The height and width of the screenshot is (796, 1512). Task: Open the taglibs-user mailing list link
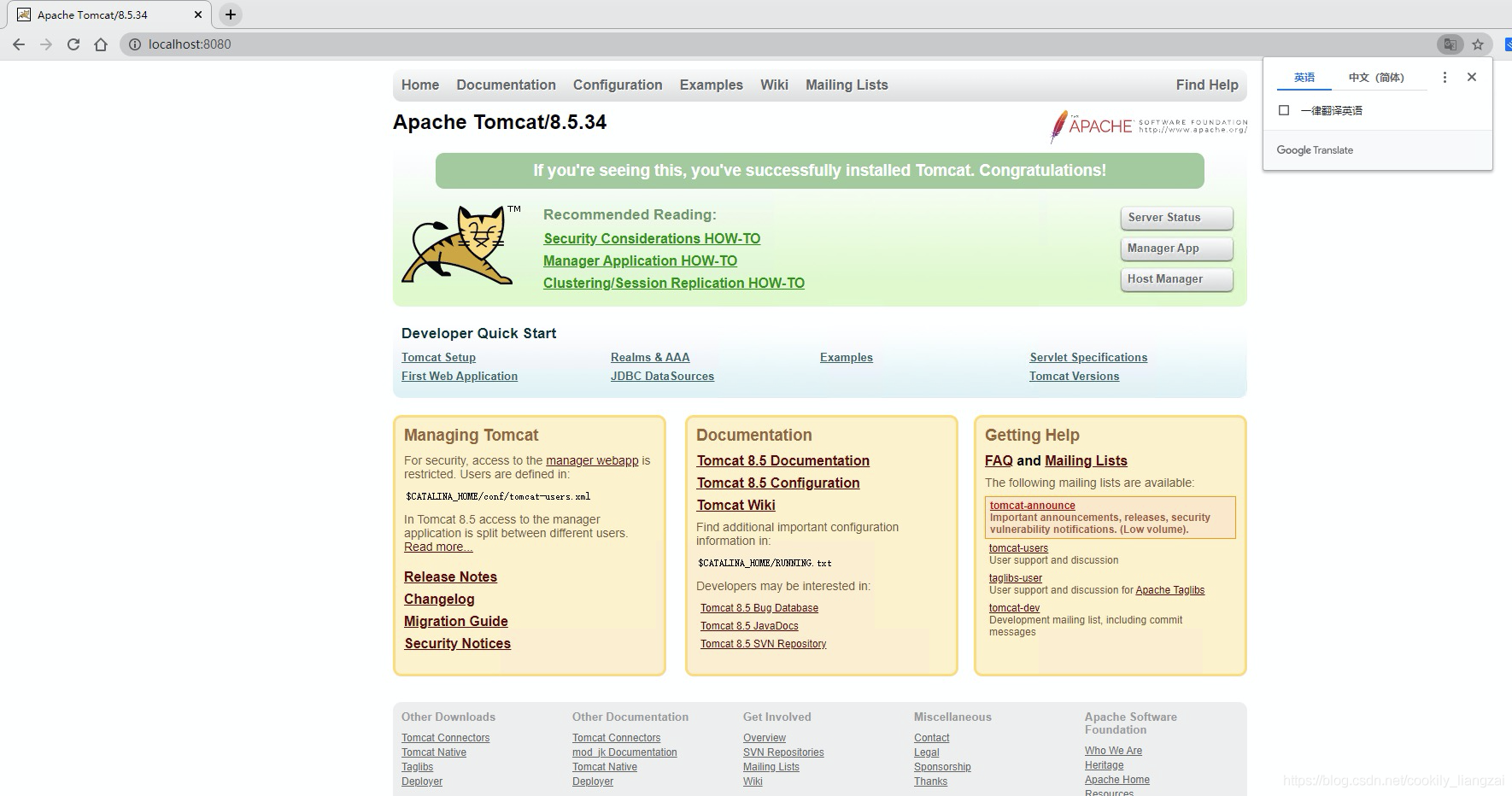1016,578
